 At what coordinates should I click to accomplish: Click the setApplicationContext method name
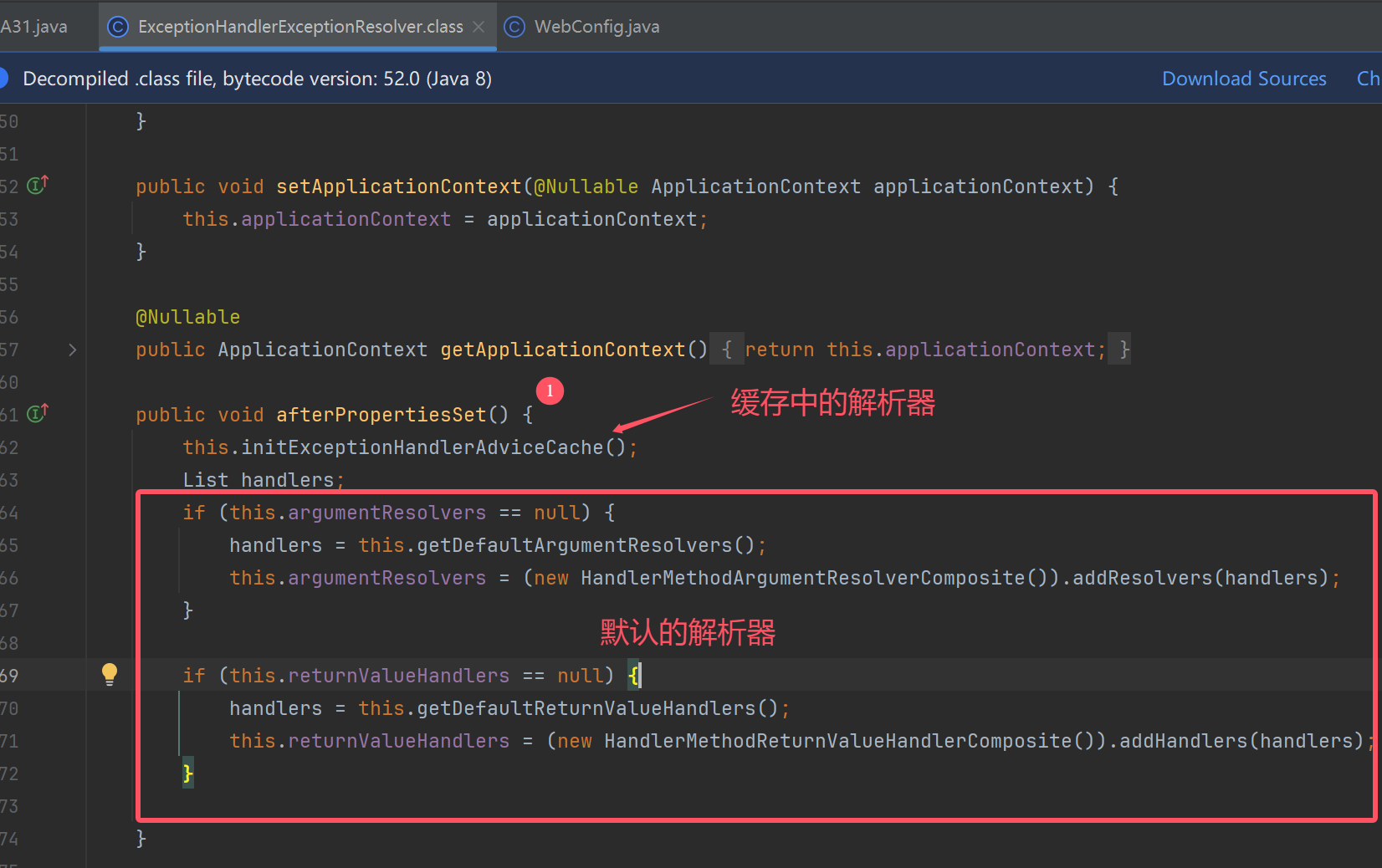point(399,186)
